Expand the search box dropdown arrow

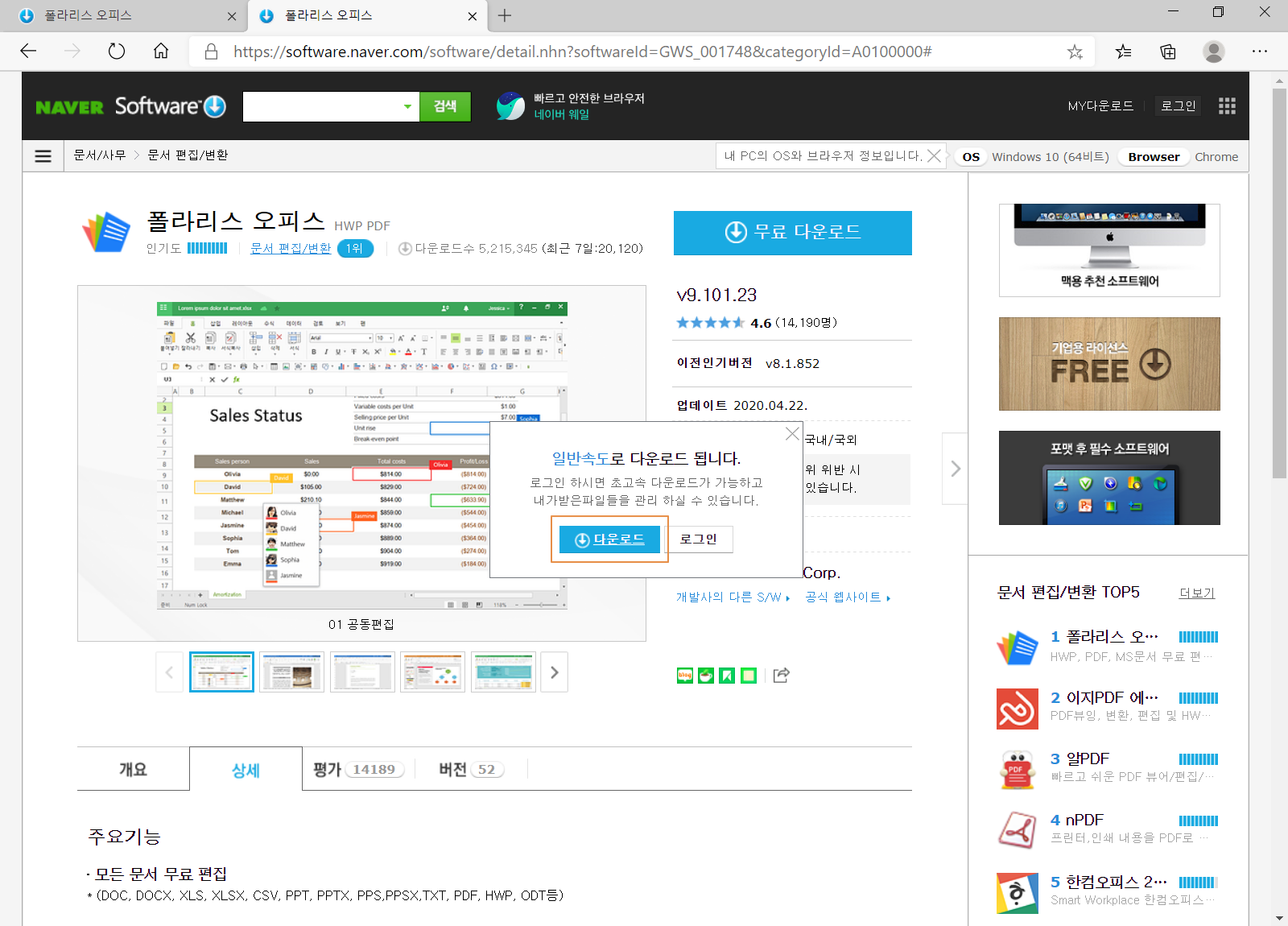(407, 106)
